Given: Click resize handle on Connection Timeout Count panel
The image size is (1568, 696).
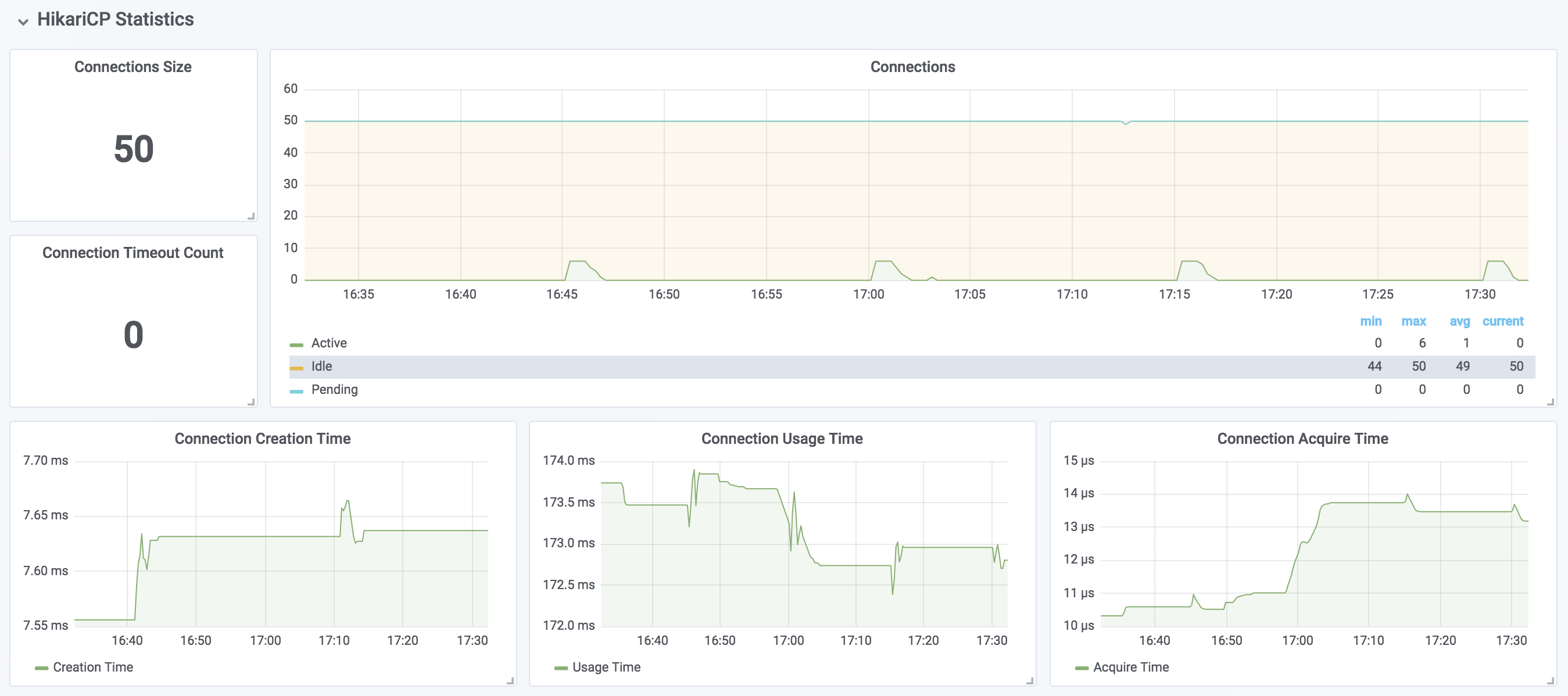Looking at the screenshot, I should pos(251,402).
